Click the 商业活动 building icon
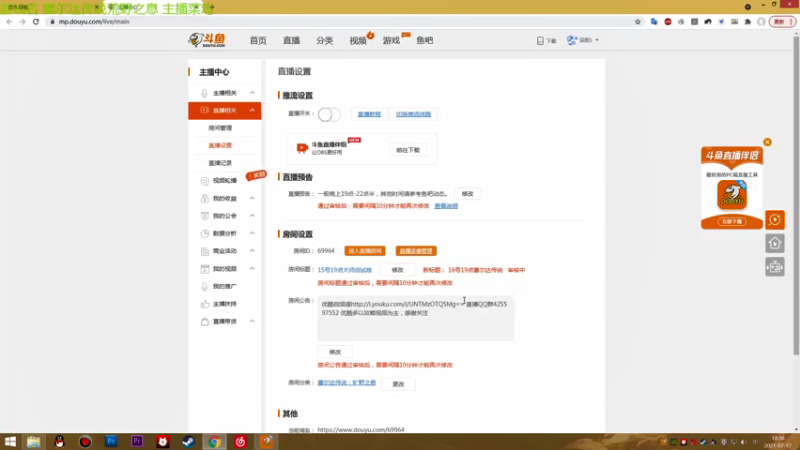The height and width of the screenshot is (450, 800). pyautogui.click(x=205, y=251)
